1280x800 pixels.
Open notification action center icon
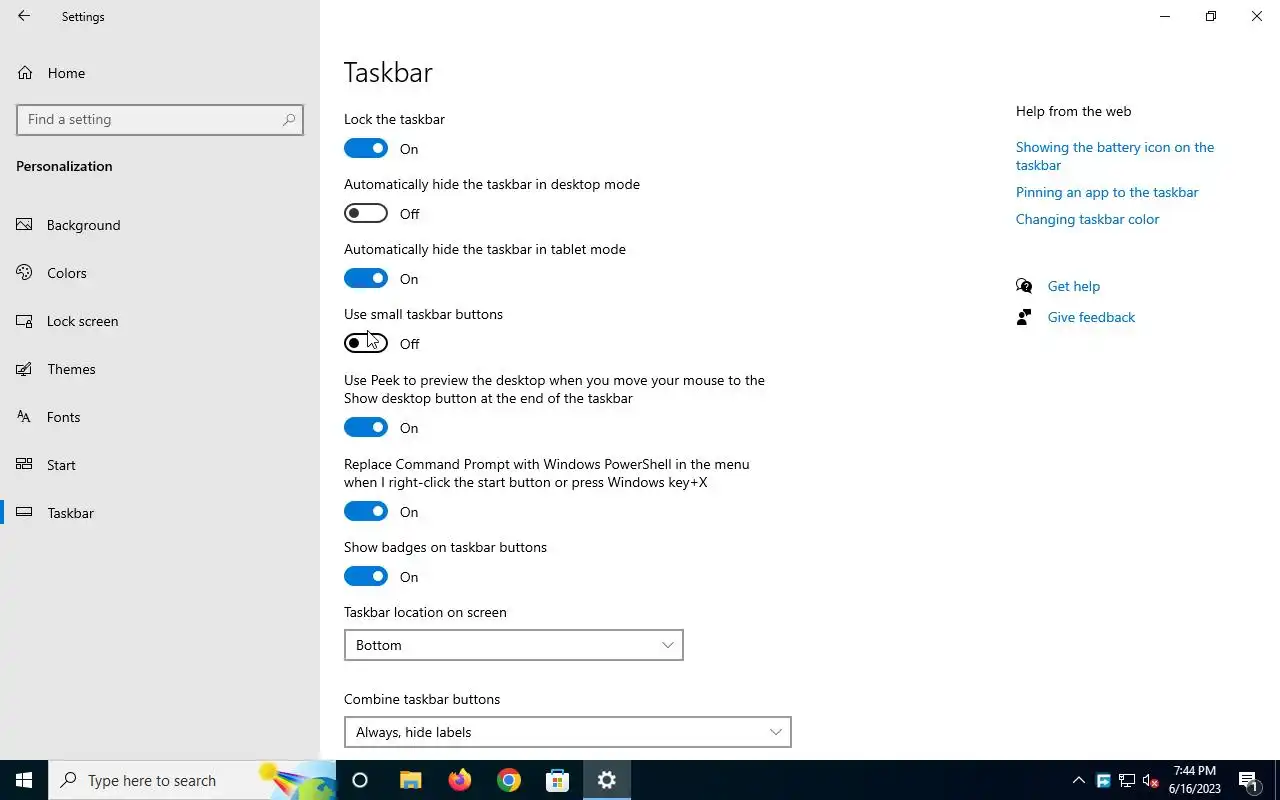(x=1248, y=780)
